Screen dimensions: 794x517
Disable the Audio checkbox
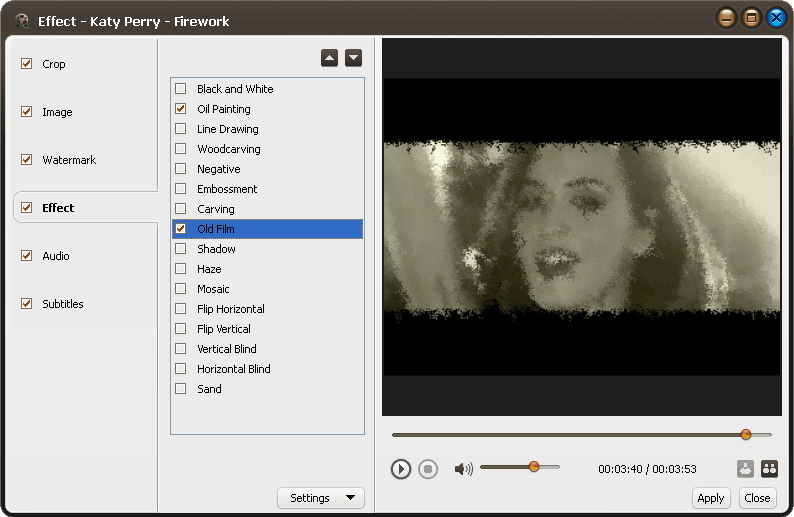tap(26, 256)
